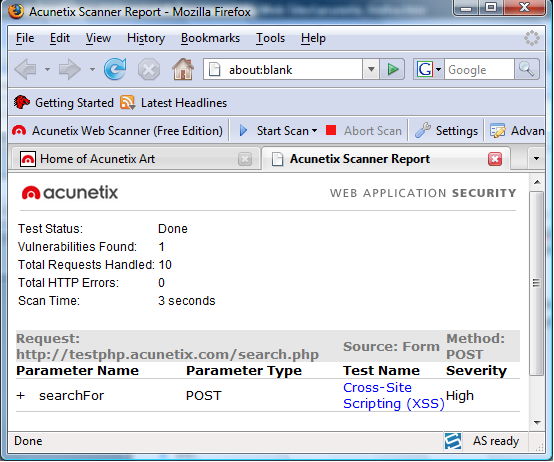Open Settings with the wrench icon
Viewport: 554px width, 462px height.
point(422,130)
